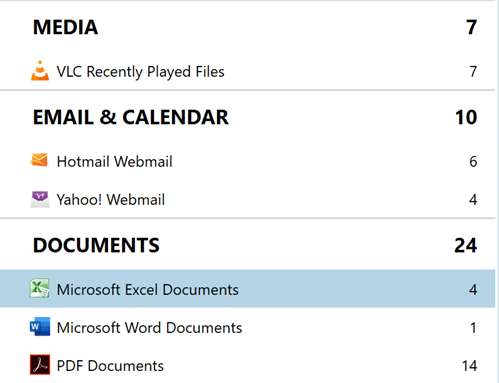Open PDF Documents row
Screen dimensions: 499x383
[x=247, y=365]
